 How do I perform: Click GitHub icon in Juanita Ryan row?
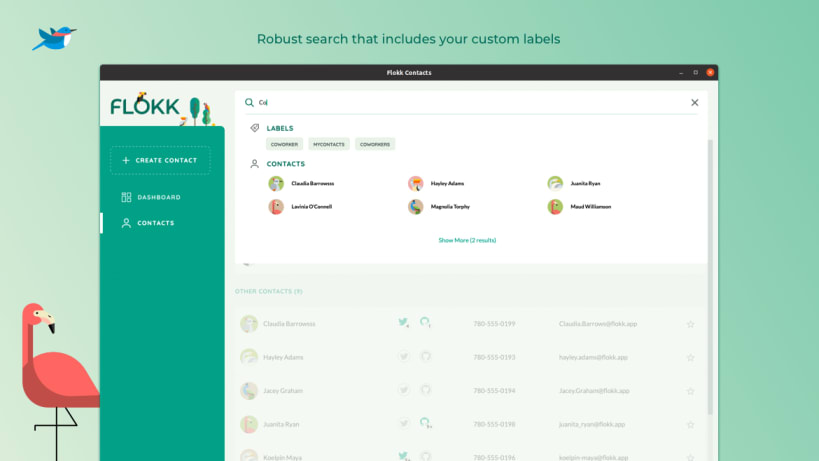click(426, 423)
